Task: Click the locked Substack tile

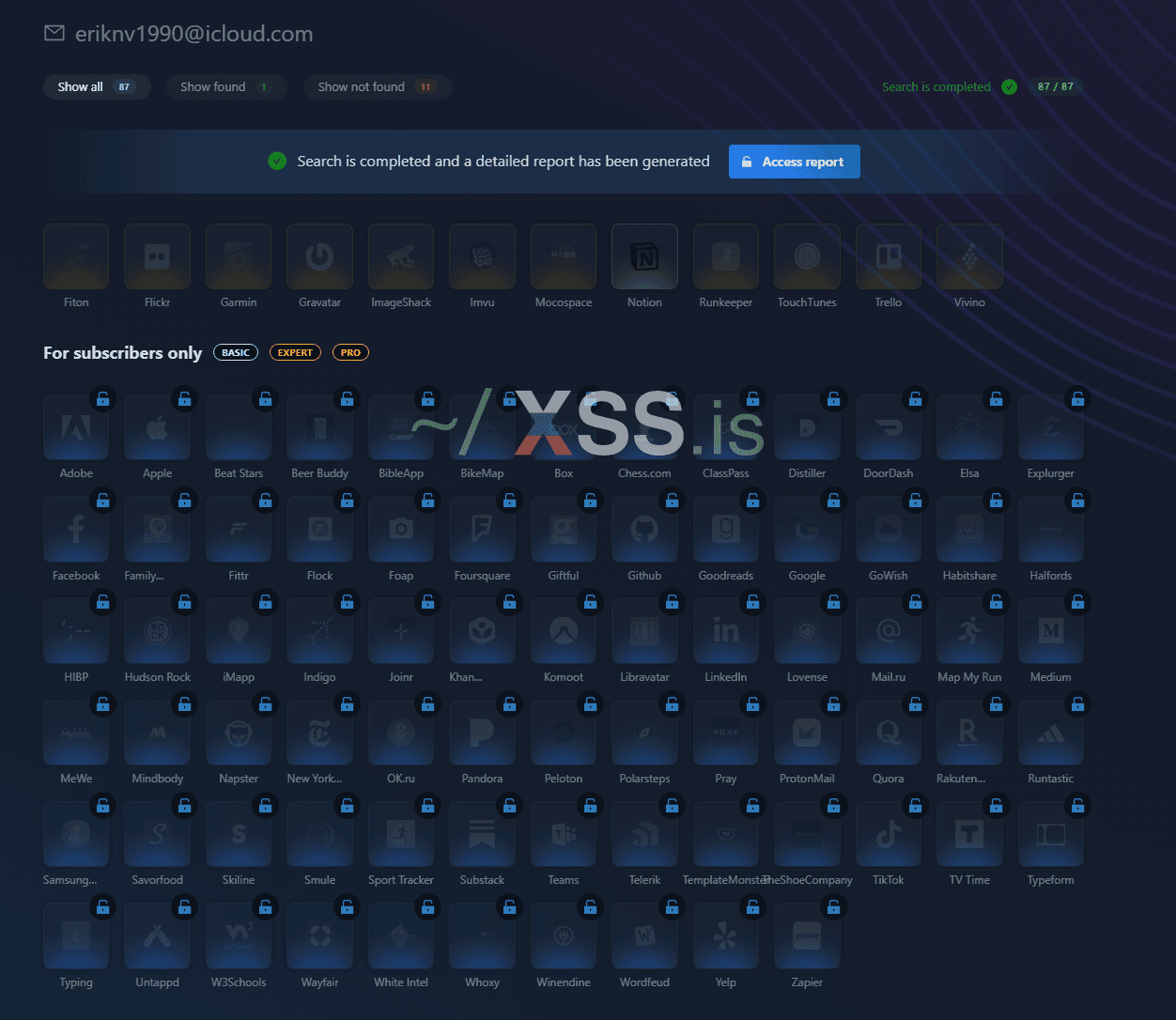Action: (482, 834)
